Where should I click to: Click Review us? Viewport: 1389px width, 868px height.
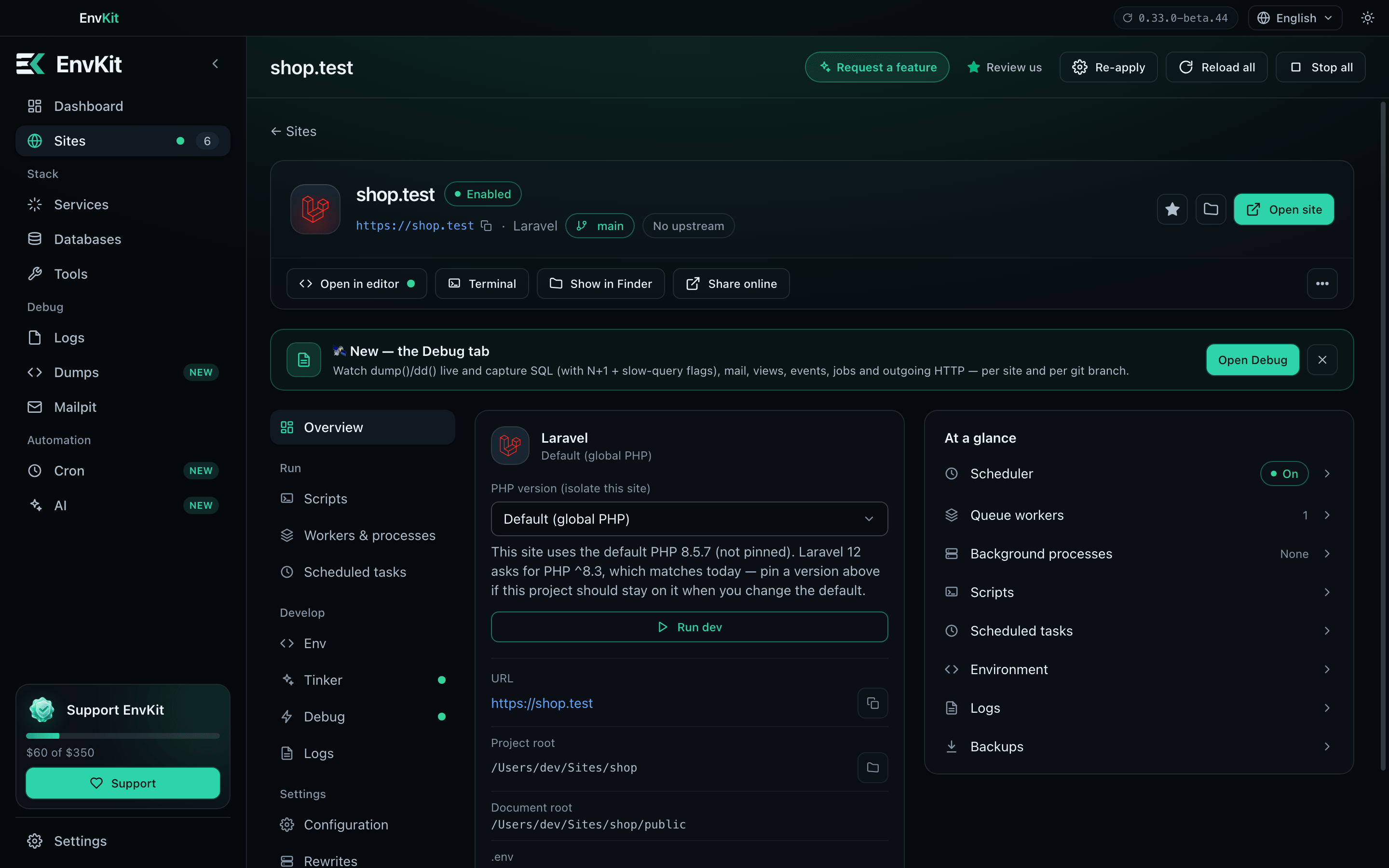1004,67
